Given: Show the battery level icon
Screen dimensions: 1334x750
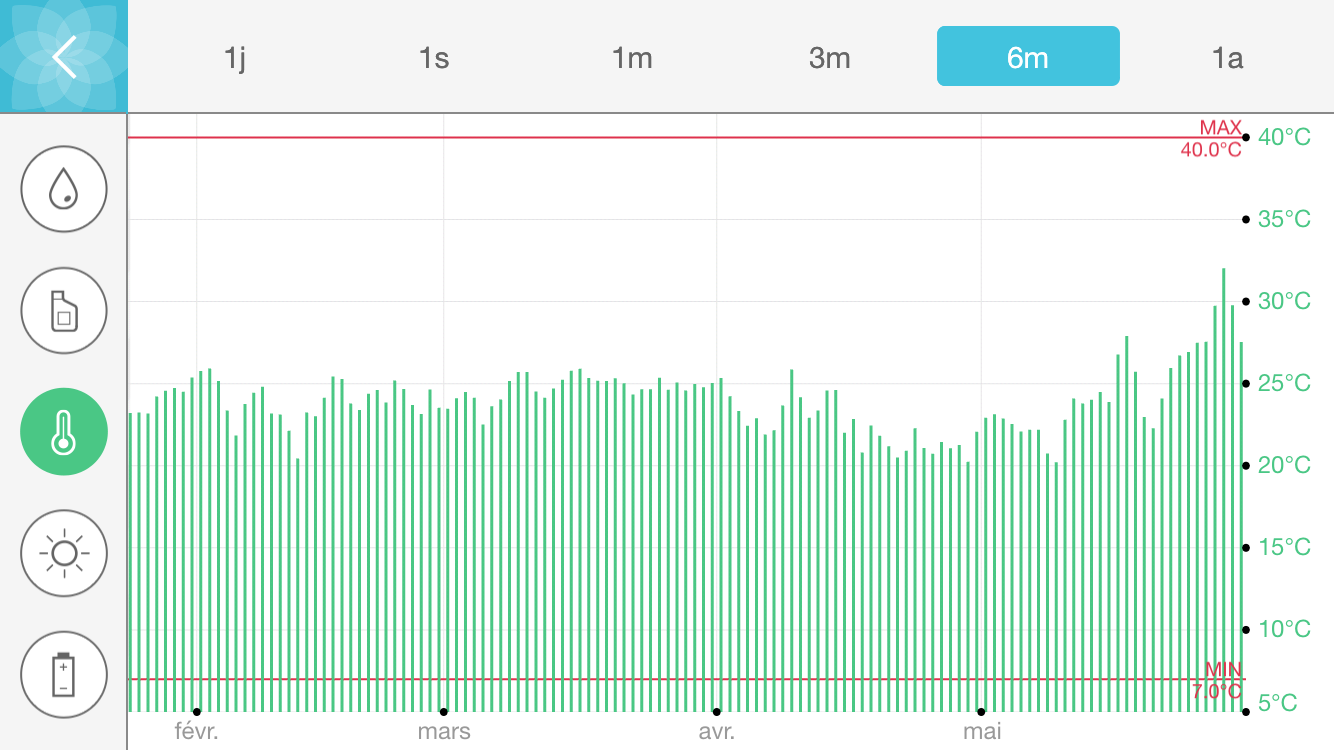Looking at the screenshot, I should tap(64, 674).
